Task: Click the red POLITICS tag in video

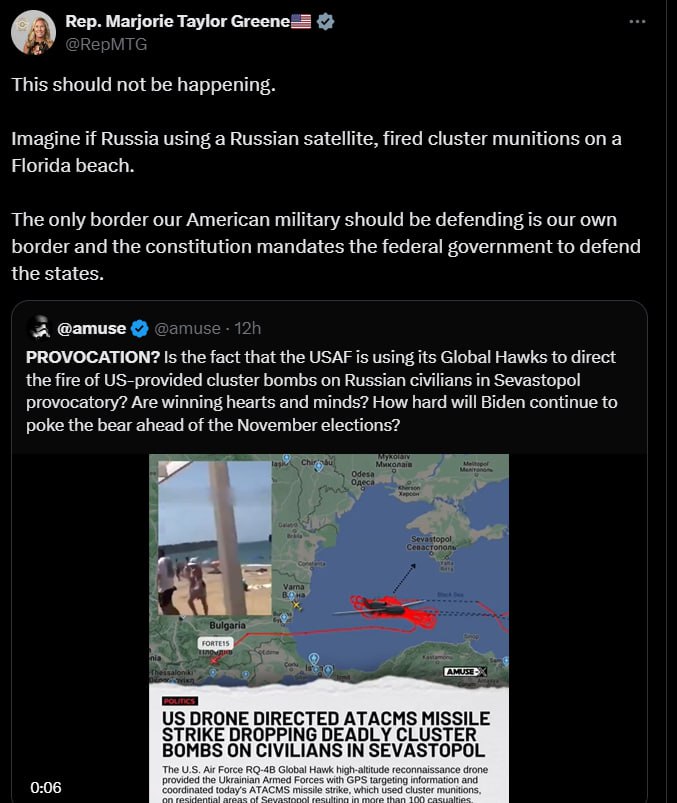Action: [180, 701]
